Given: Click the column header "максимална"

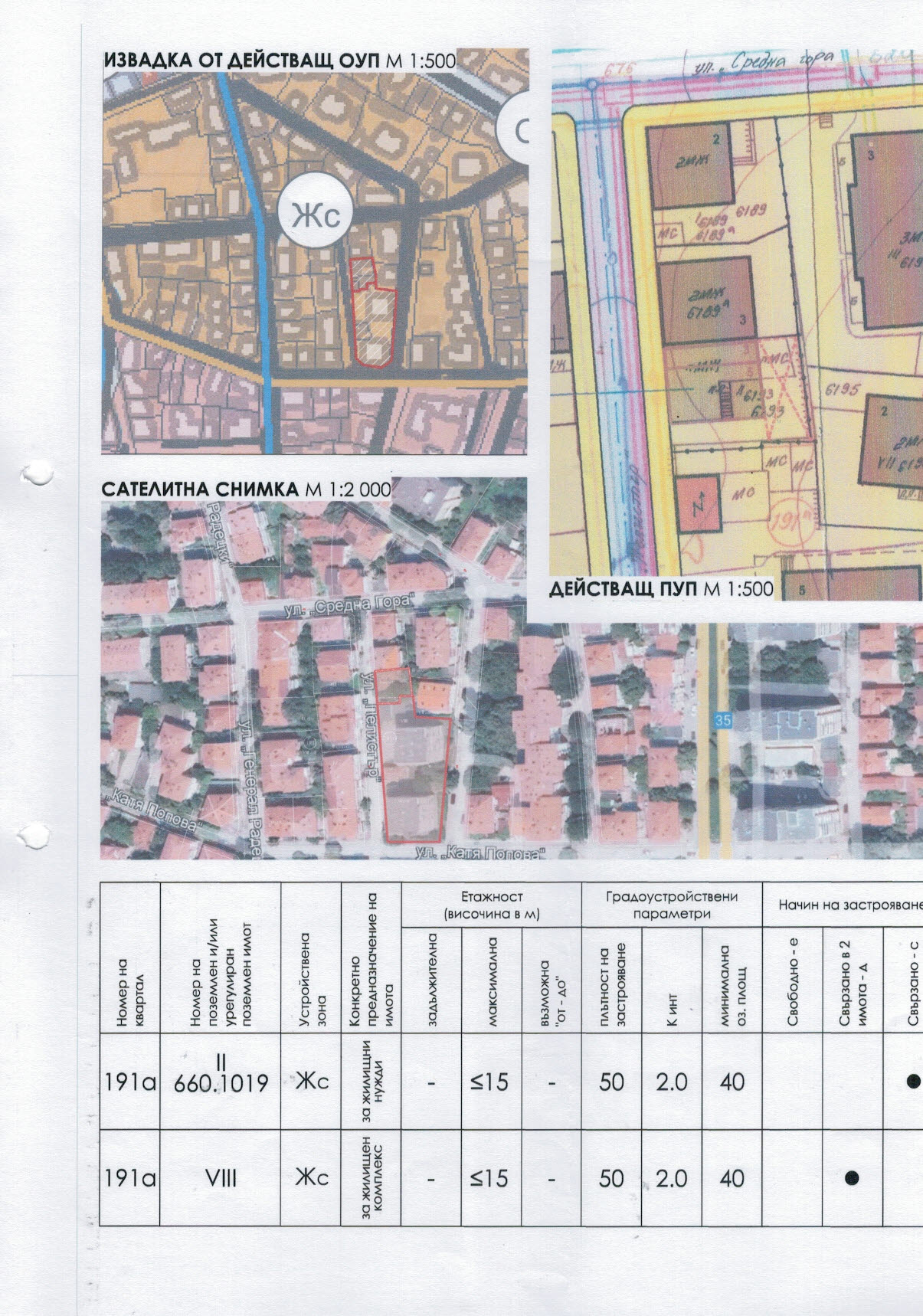Looking at the screenshot, I should pyautogui.click(x=493, y=982).
